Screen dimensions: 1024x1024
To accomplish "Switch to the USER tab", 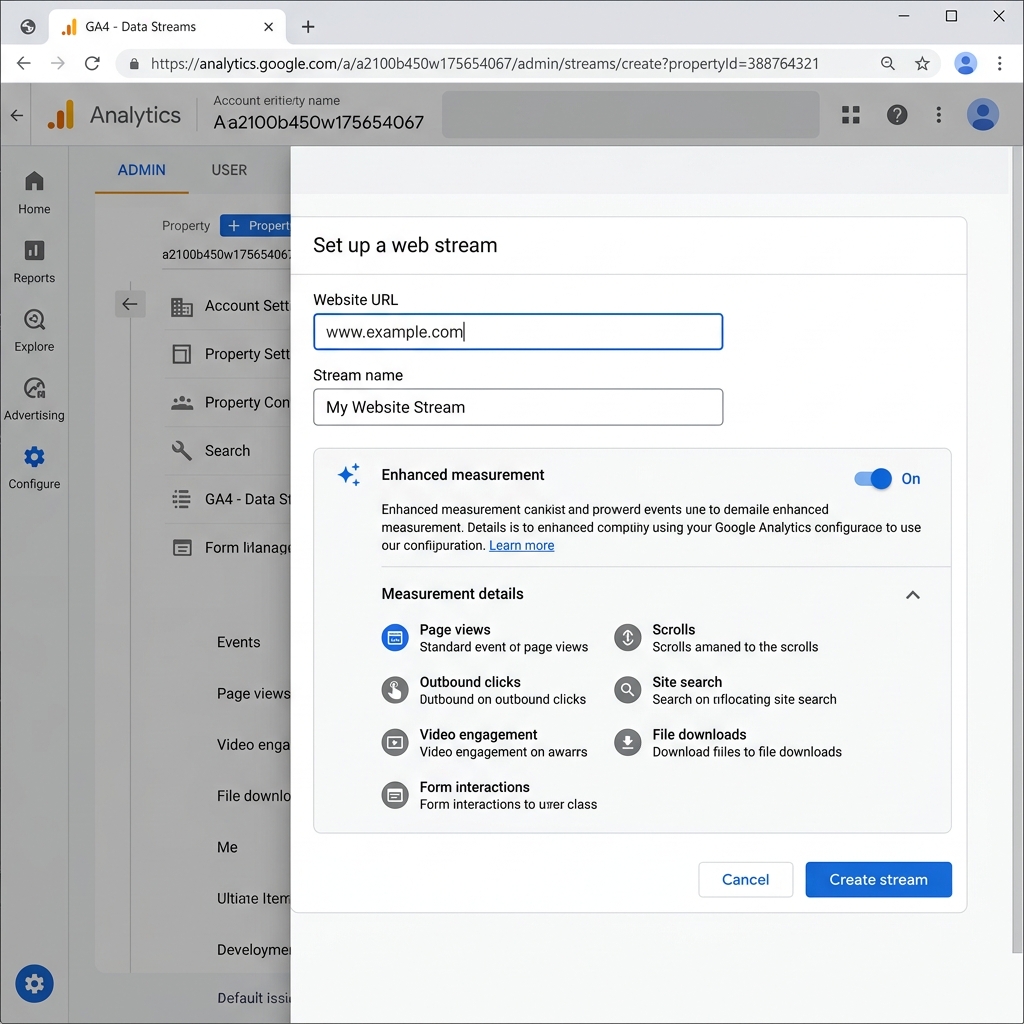I will [229, 170].
